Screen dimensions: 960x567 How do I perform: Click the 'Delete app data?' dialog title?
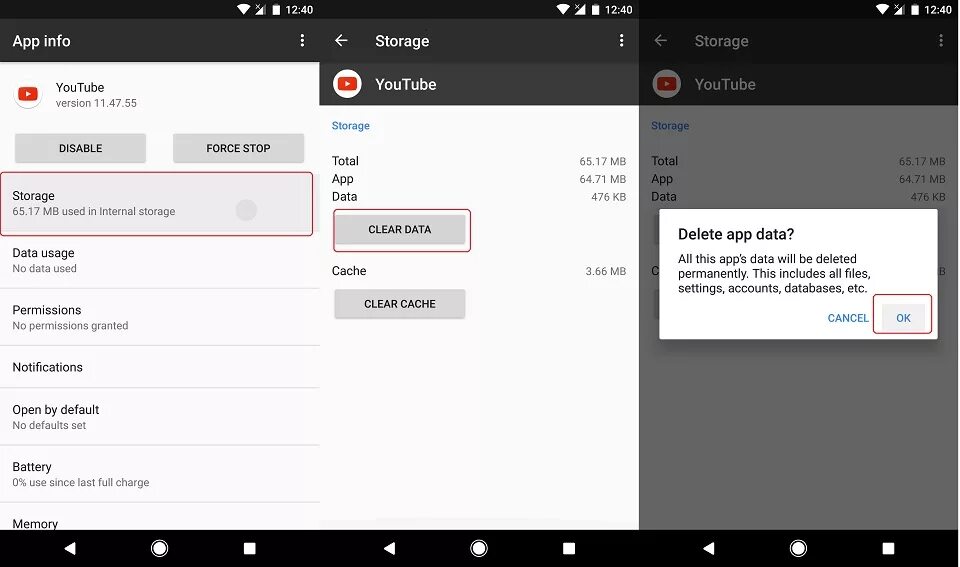click(736, 234)
